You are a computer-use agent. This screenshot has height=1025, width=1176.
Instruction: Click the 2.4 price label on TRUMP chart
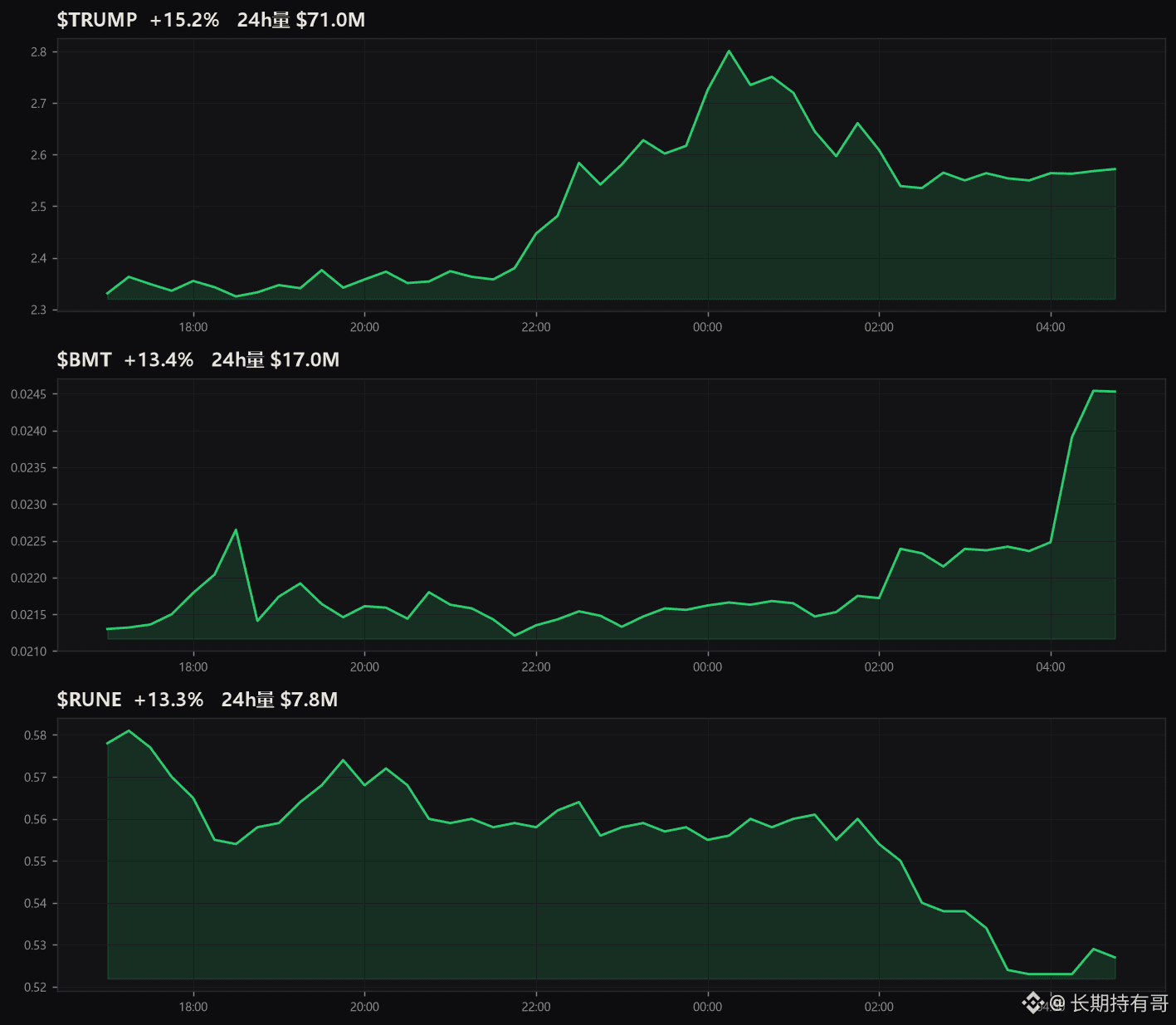pos(39,258)
